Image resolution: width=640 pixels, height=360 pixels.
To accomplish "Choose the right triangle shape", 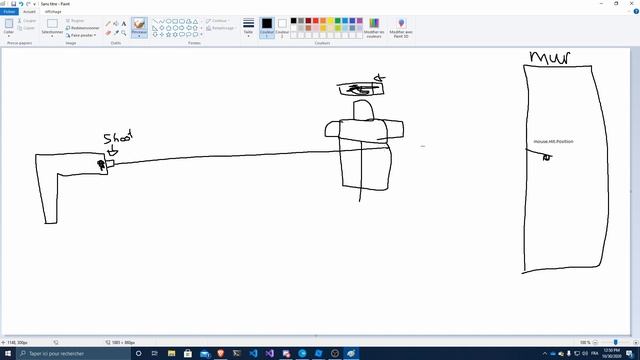I will coord(155,28).
